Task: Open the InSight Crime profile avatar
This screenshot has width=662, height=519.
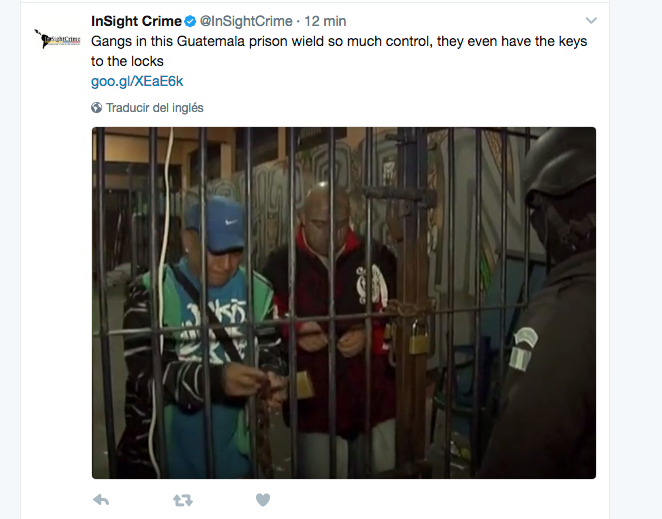Action: tap(57, 39)
